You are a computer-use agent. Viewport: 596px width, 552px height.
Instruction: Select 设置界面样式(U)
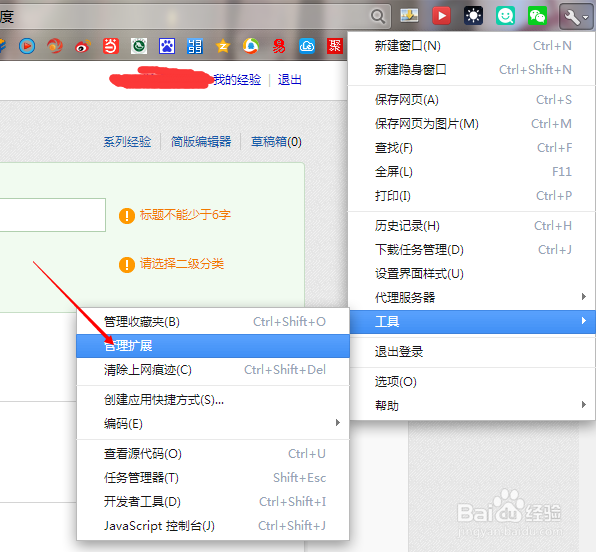click(472, 274)
